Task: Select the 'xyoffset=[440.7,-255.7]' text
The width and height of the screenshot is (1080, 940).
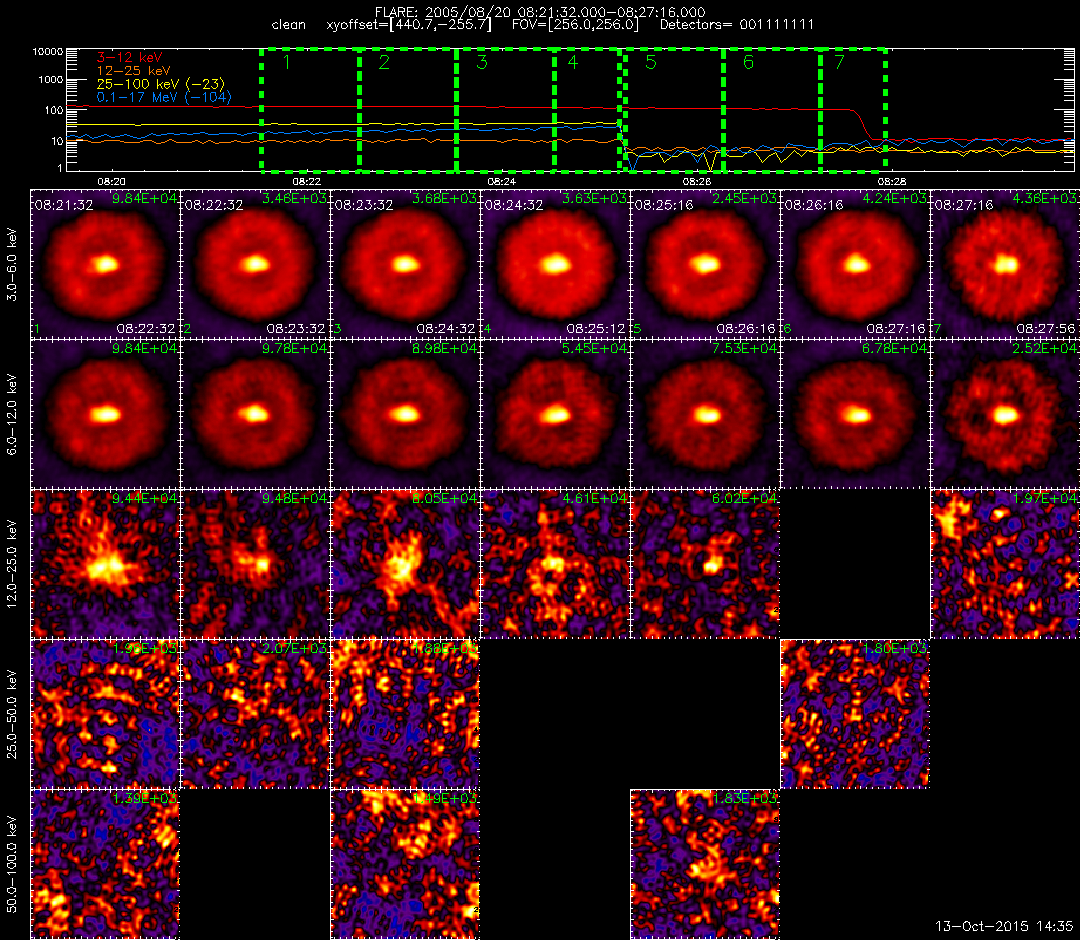Action: [x=409, y=25]
